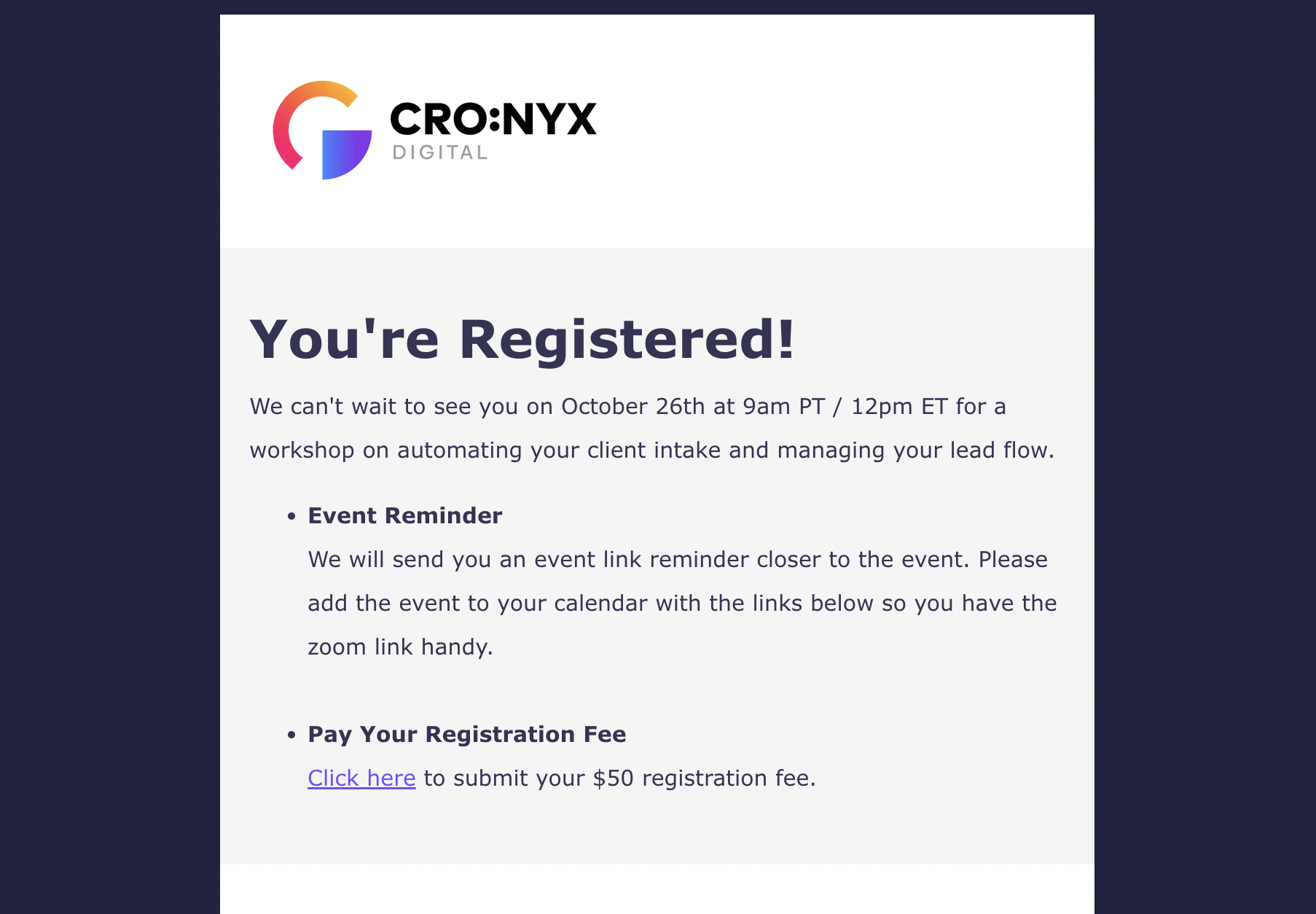Select the "Pay Your Registration Fee" heading

click(466, 735)
